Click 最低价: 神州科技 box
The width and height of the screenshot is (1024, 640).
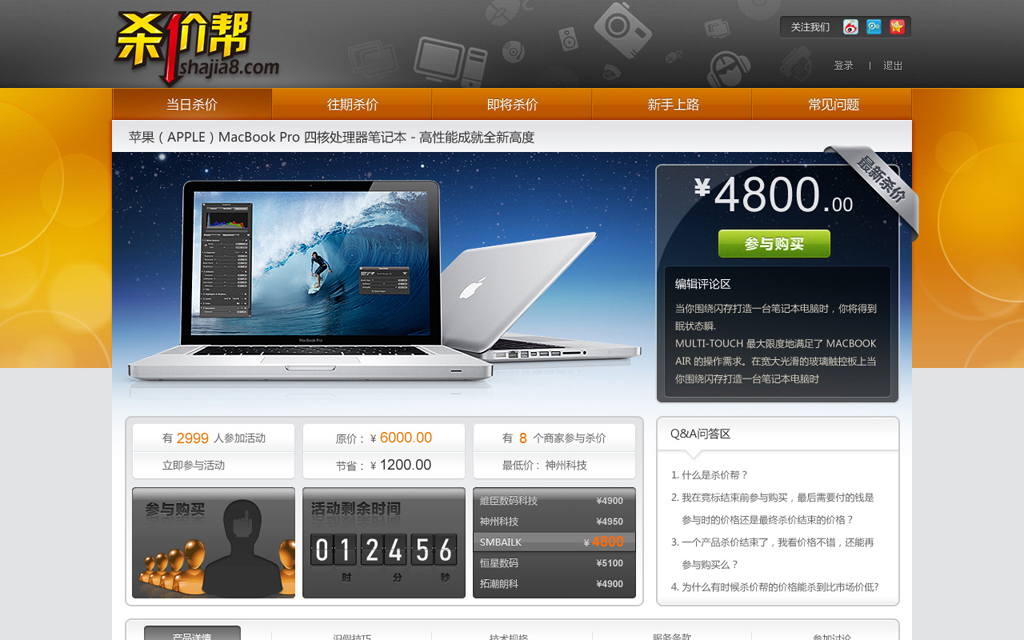click(554, 465)
